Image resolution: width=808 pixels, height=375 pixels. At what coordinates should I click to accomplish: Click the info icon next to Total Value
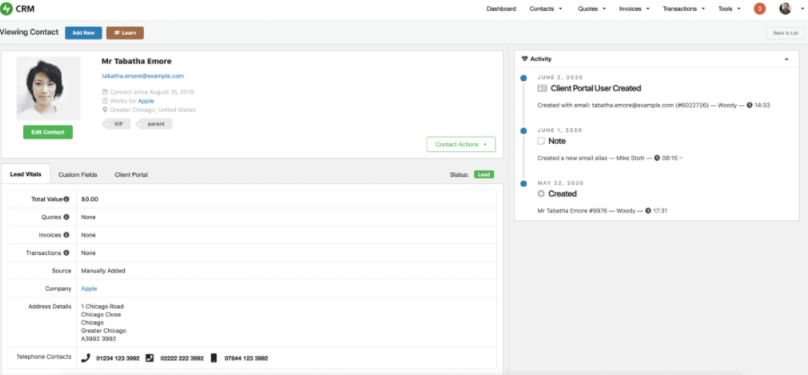pos(66,199)
